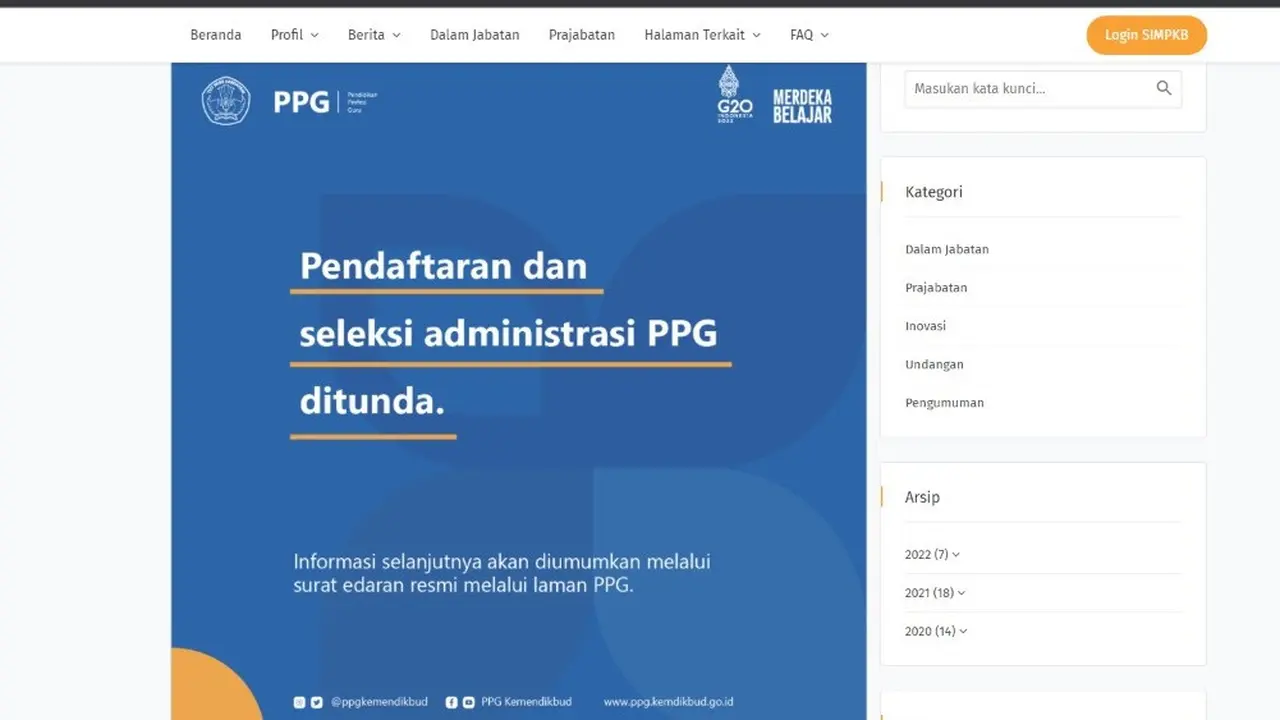Open the FAQ dropdown menu
Screen dimensions: 1280x720
(808, 34)
